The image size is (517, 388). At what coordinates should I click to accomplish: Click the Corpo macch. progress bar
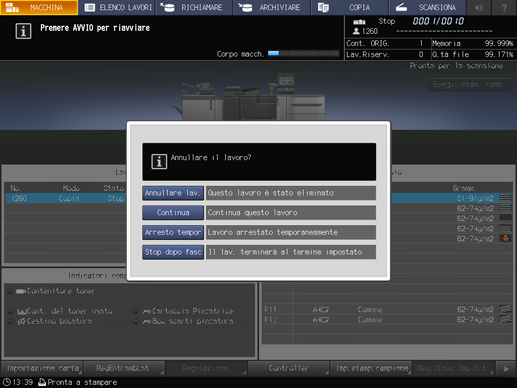pos(303,54)
